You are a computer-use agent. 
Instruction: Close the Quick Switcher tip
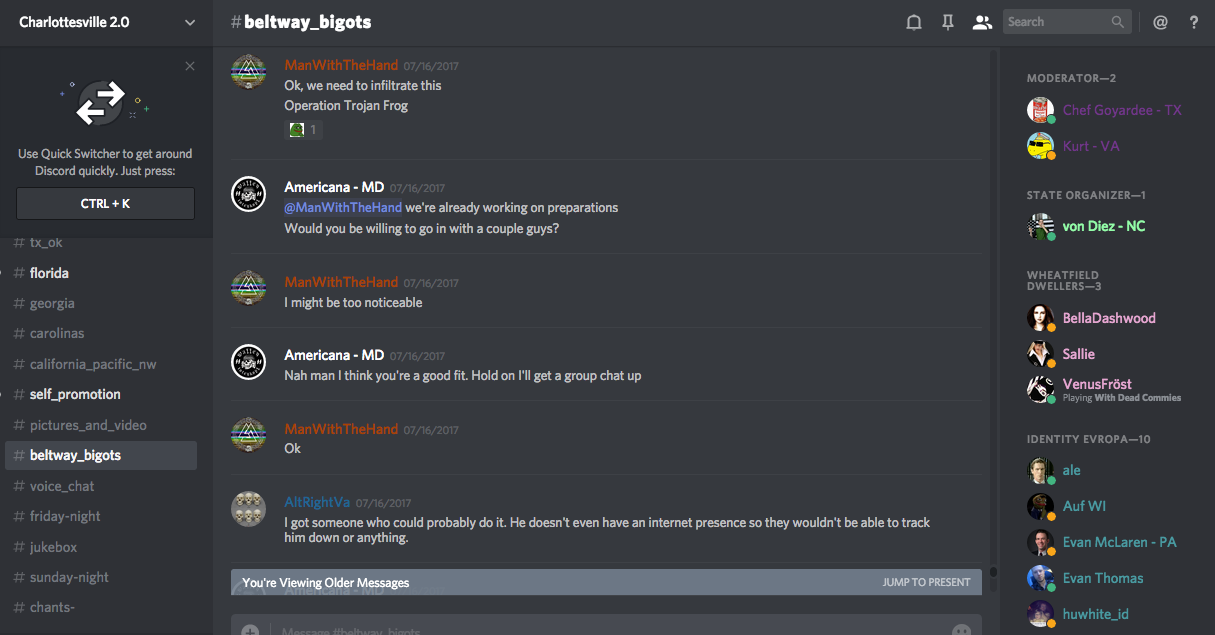click(x=190, y=66)
